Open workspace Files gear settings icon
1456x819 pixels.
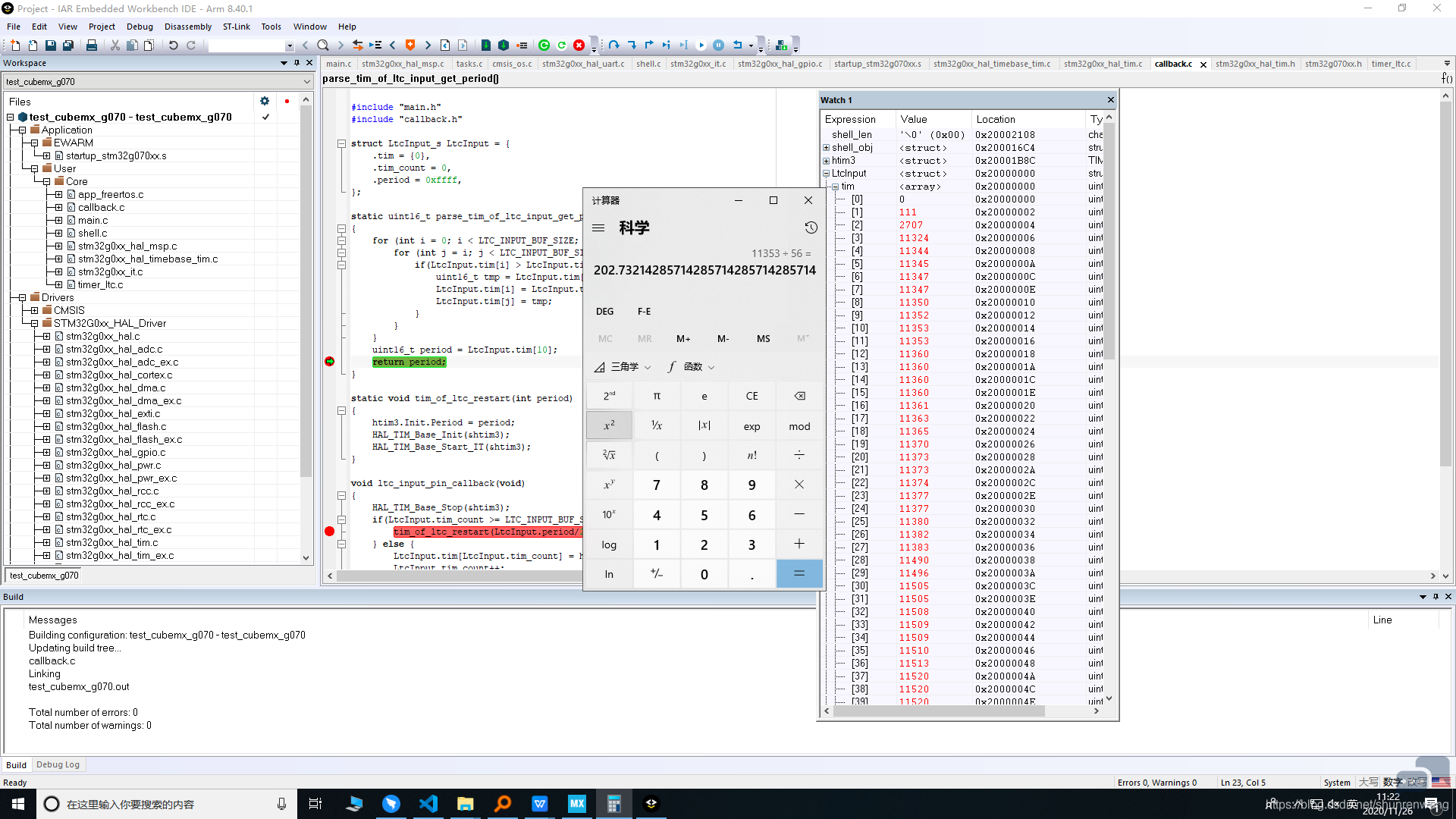265,101
